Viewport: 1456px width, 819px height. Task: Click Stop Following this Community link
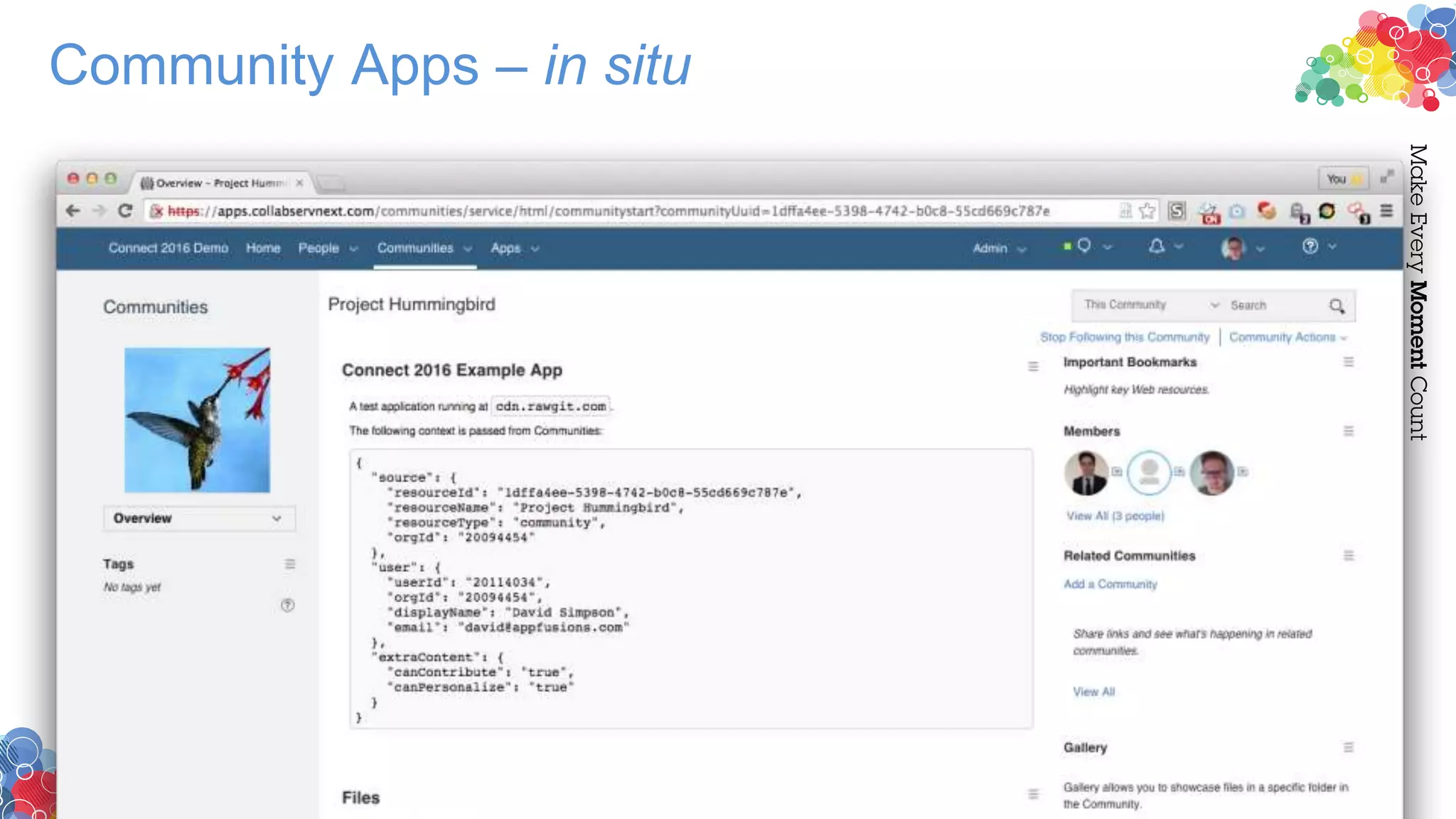pyautogui.click(x=1124, y=337)
